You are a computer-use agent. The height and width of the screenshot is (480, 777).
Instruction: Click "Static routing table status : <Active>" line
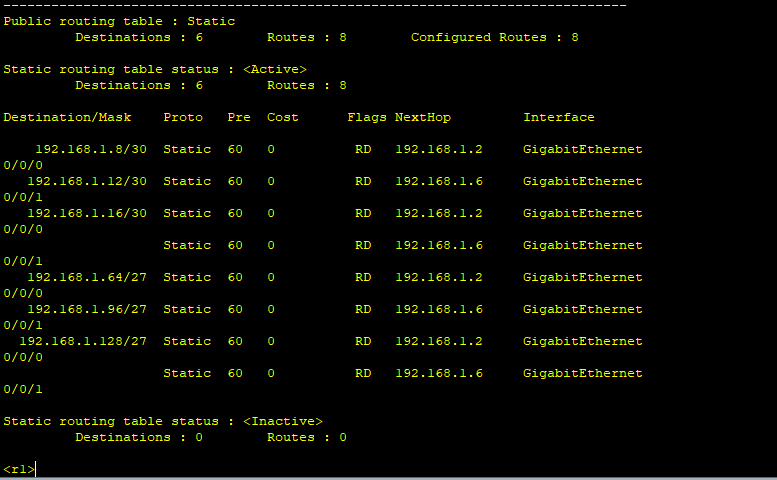click(155, 69)
